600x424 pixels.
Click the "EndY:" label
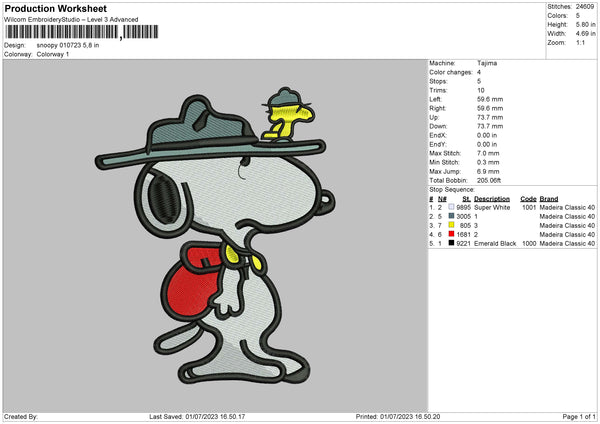point(438,144)
